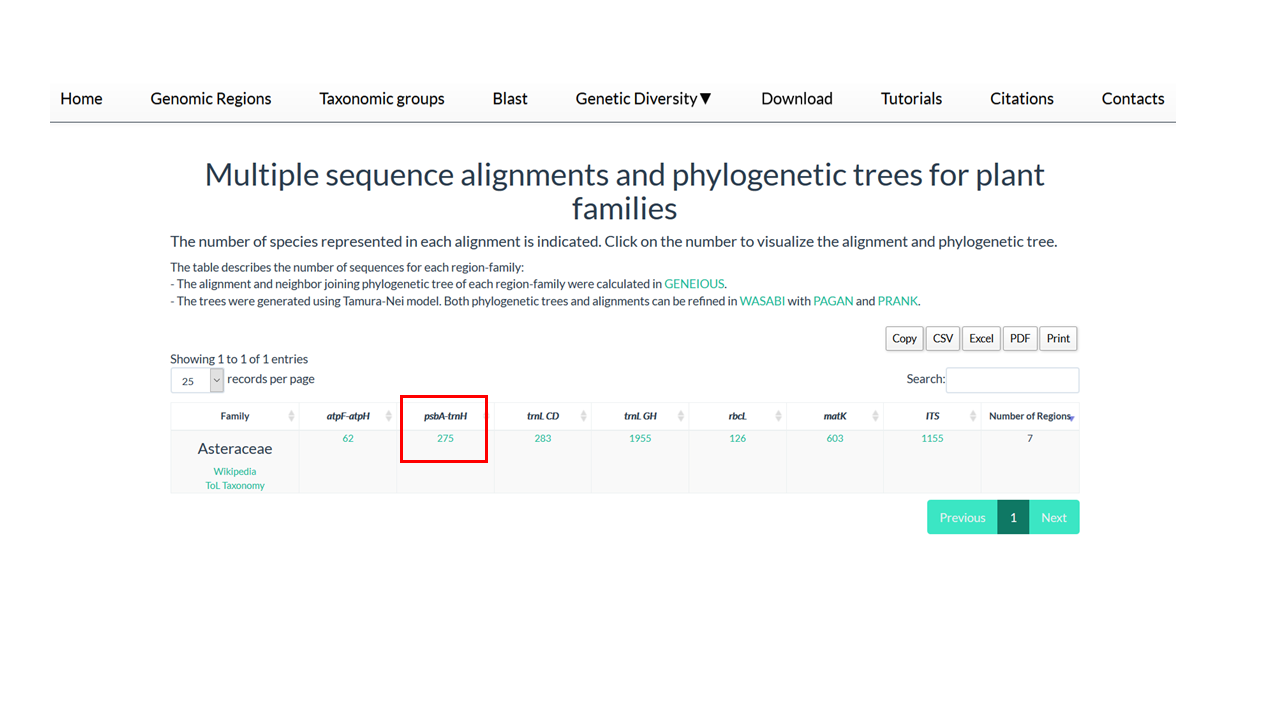Sort by trnL GH column
The image size is (1280, 720).
640,416
